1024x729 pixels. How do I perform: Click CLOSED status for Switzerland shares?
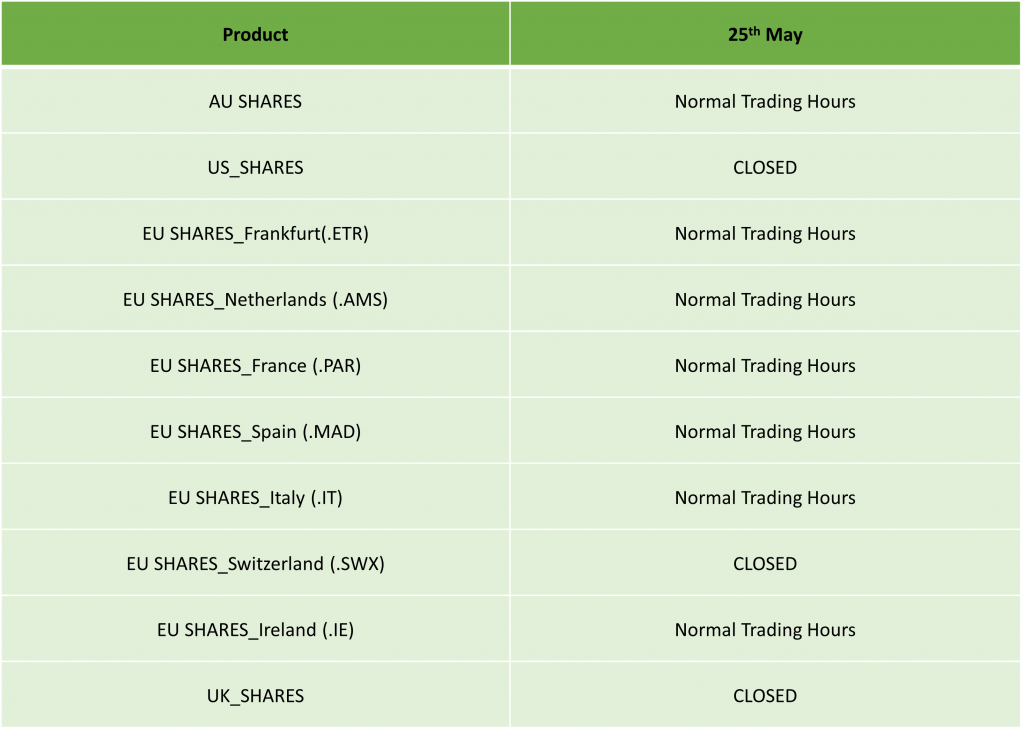(765, 563)
